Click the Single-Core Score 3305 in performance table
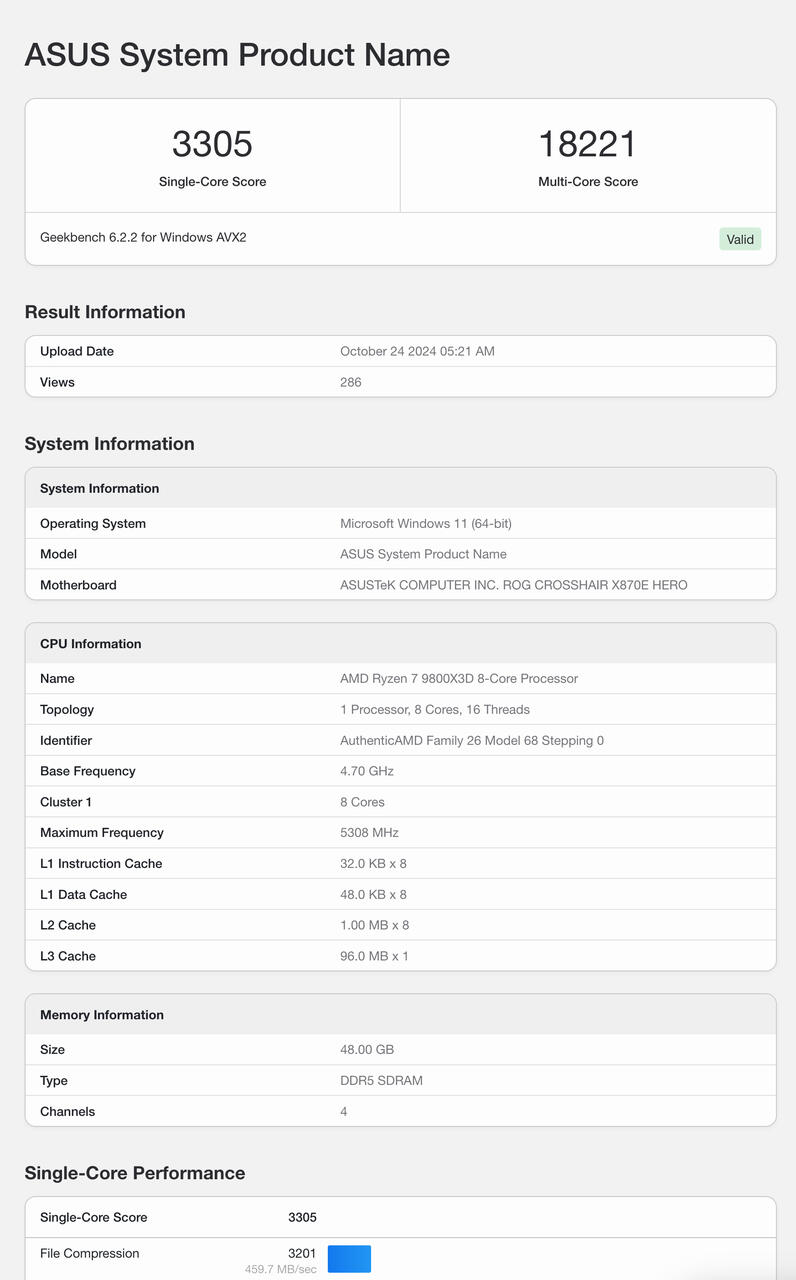 pos(302,1217)
